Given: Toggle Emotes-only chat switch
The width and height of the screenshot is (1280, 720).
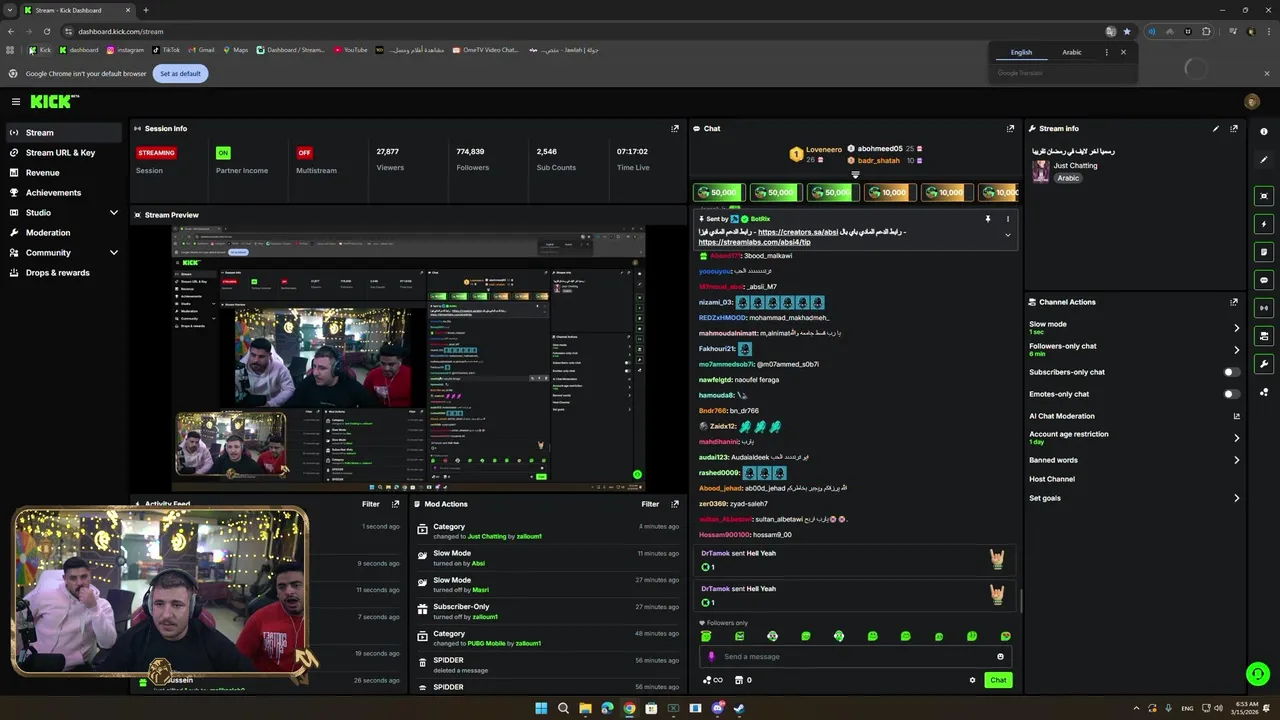Looking at the screenshot, I should click(1232, 394).
